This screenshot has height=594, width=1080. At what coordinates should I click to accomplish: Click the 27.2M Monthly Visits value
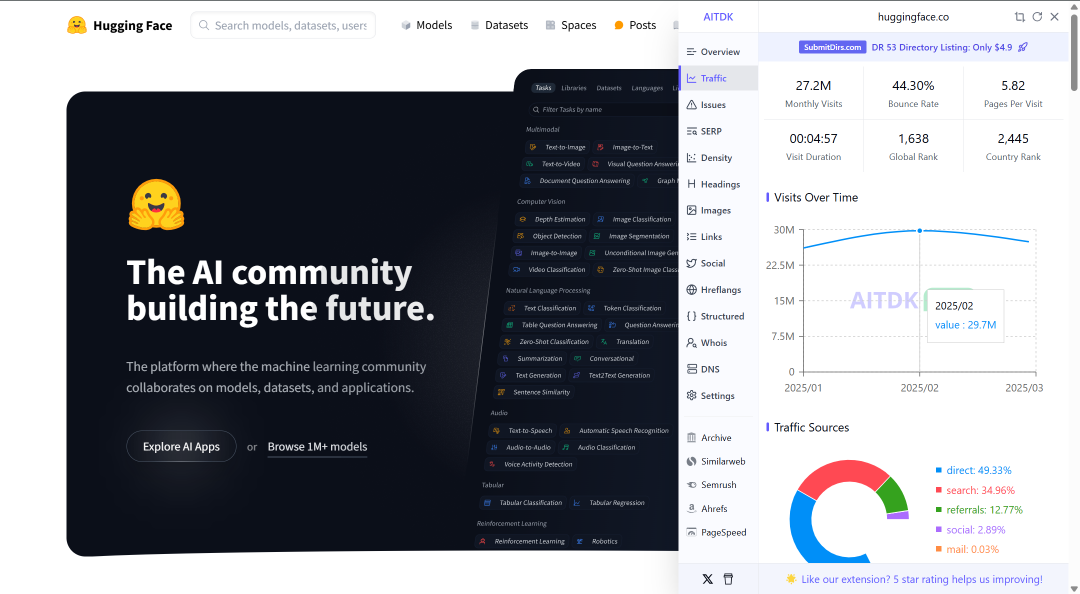(x=813, y=85)
